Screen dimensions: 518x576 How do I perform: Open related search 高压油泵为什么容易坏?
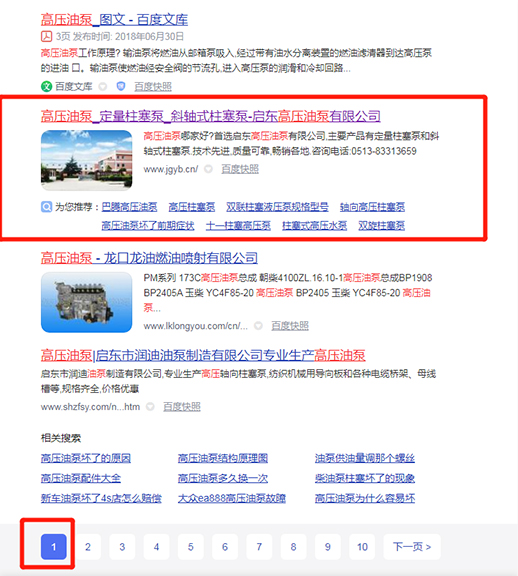(365, 498)
